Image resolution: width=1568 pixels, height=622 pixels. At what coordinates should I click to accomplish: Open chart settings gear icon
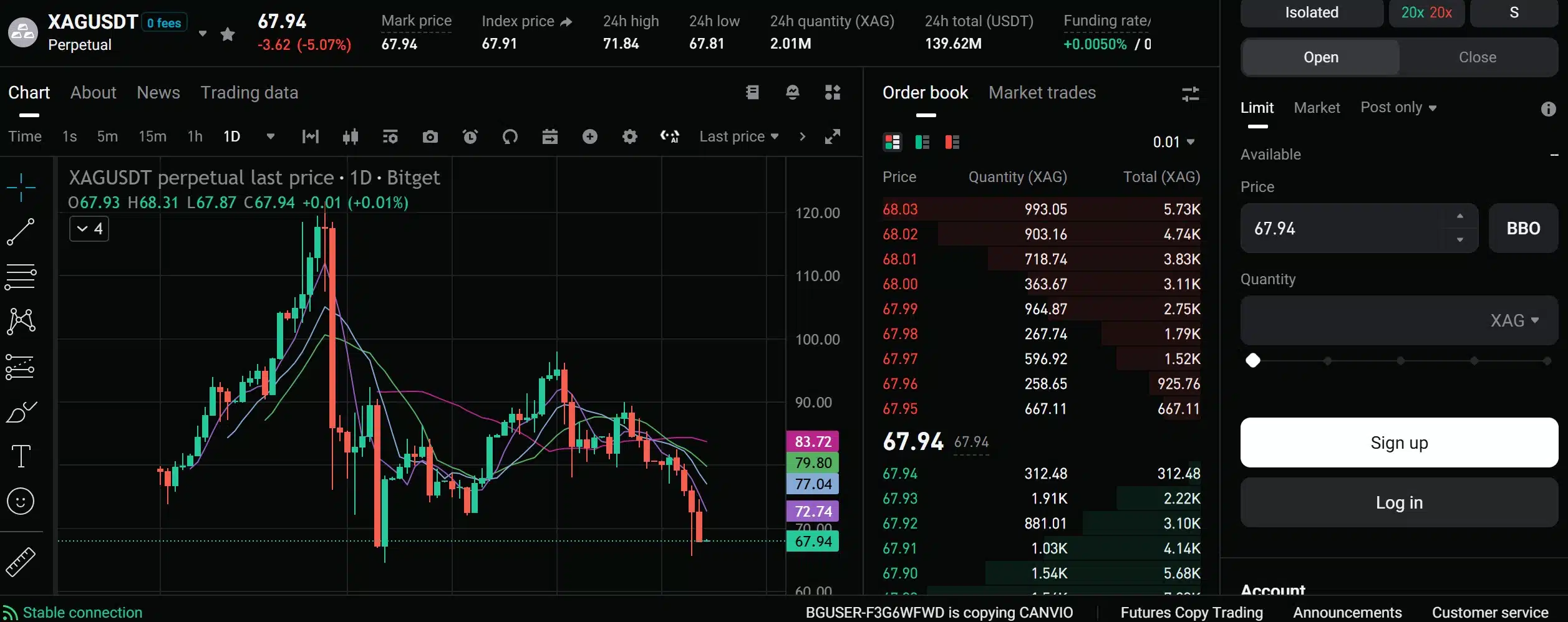[x=629, y=136]
